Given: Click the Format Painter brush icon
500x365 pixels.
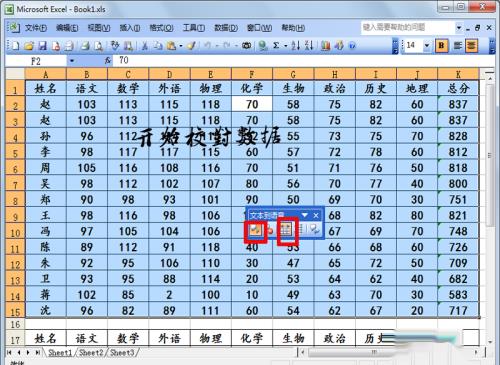Looking at the screenshot, I should click(191, 46).
